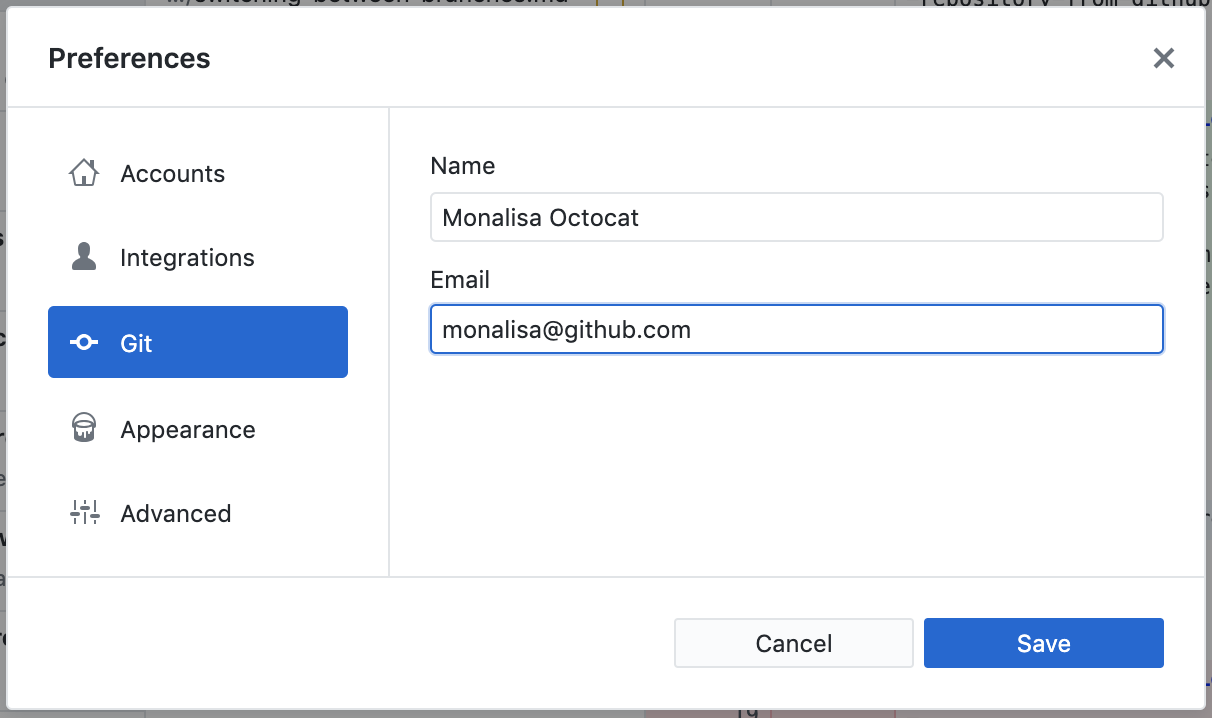Click the Preferences dialog title
The width and height of the screenshot is (1212, 718).
129,58
